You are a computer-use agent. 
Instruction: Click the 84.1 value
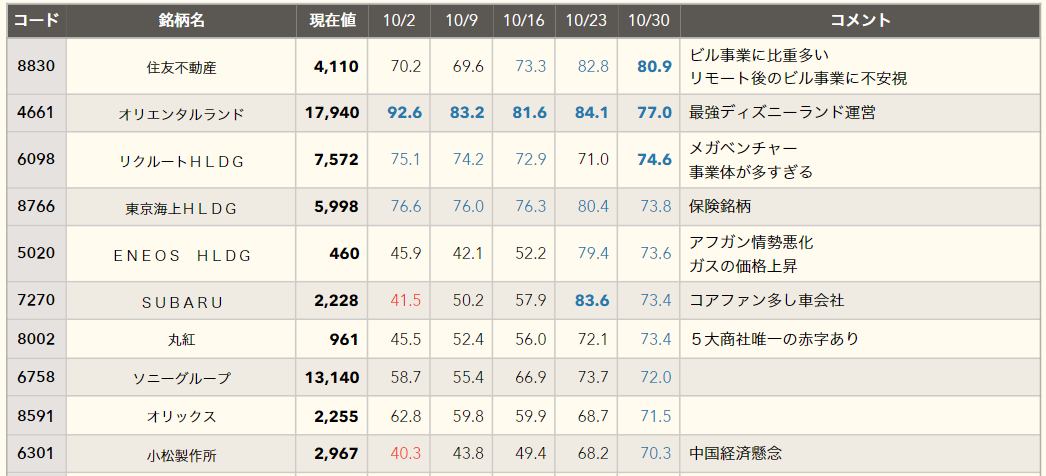click(592, 113)
